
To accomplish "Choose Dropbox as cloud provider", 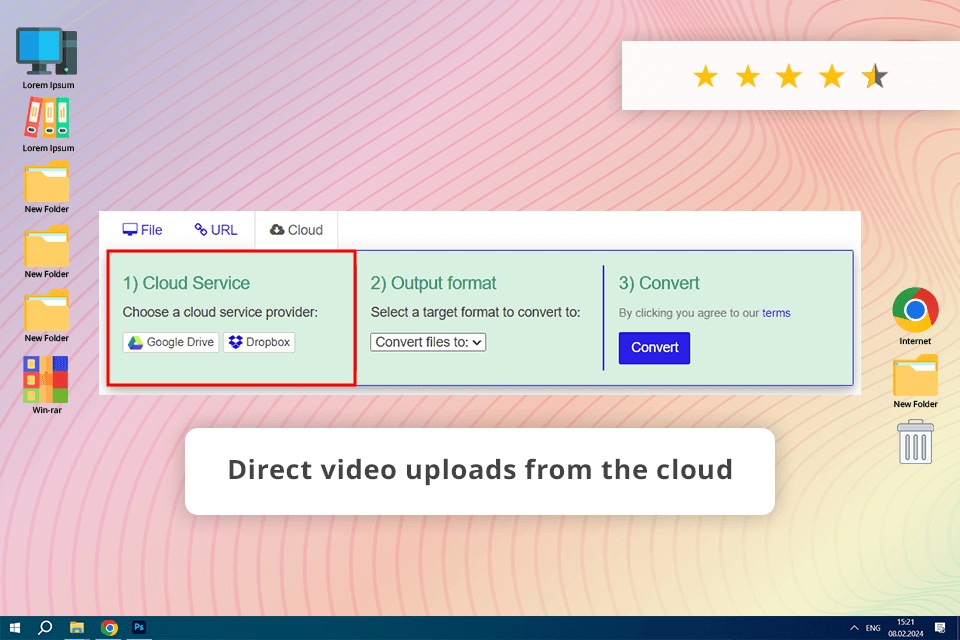I will pos(259,342).
